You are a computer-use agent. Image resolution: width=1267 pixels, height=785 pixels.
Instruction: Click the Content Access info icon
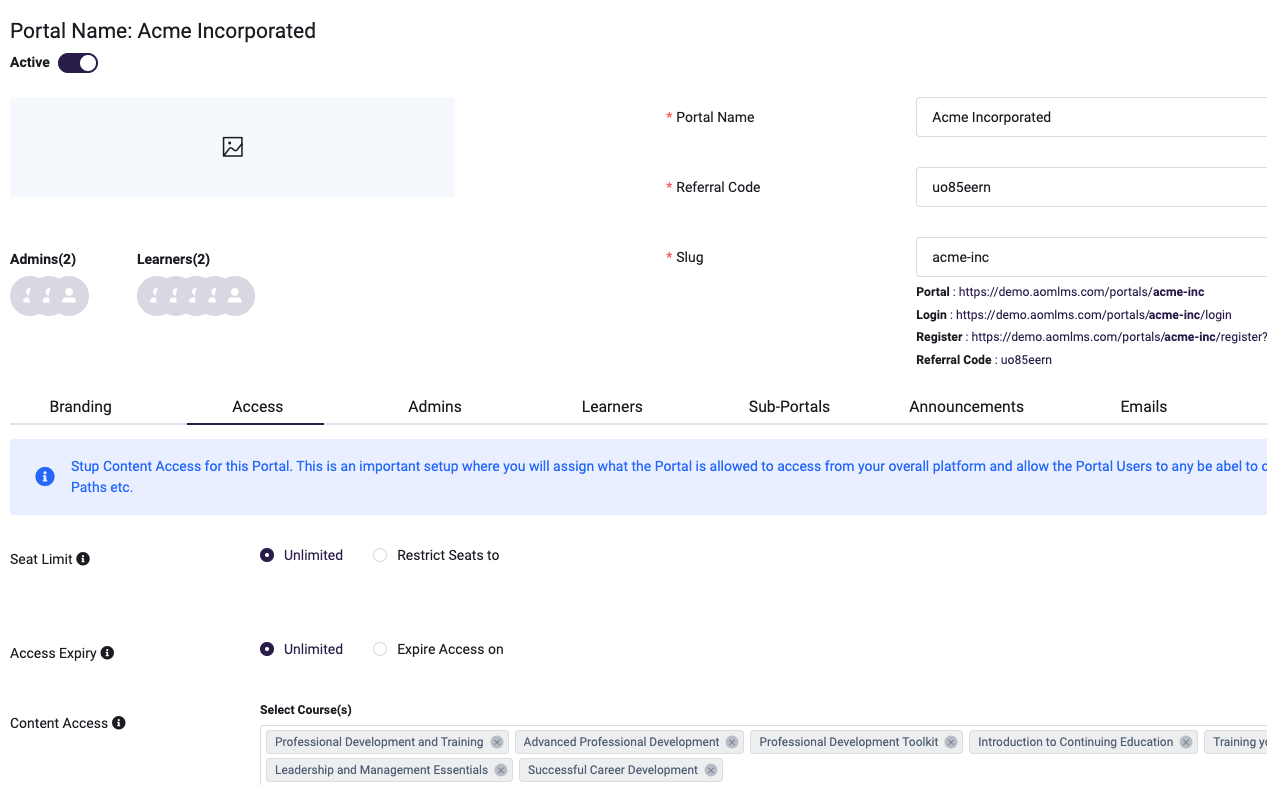point(118,723)
